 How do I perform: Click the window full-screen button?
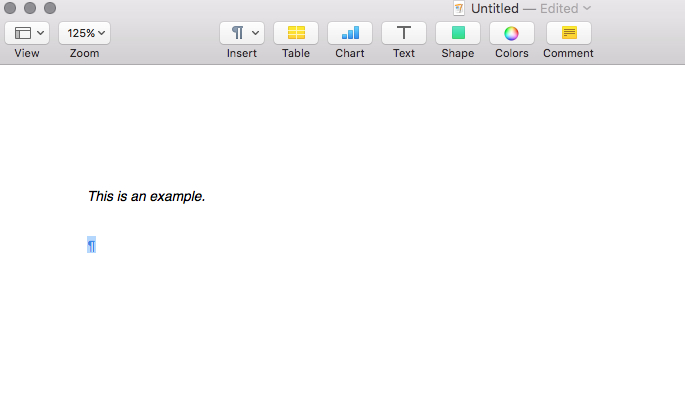click(x=50, y=8)
